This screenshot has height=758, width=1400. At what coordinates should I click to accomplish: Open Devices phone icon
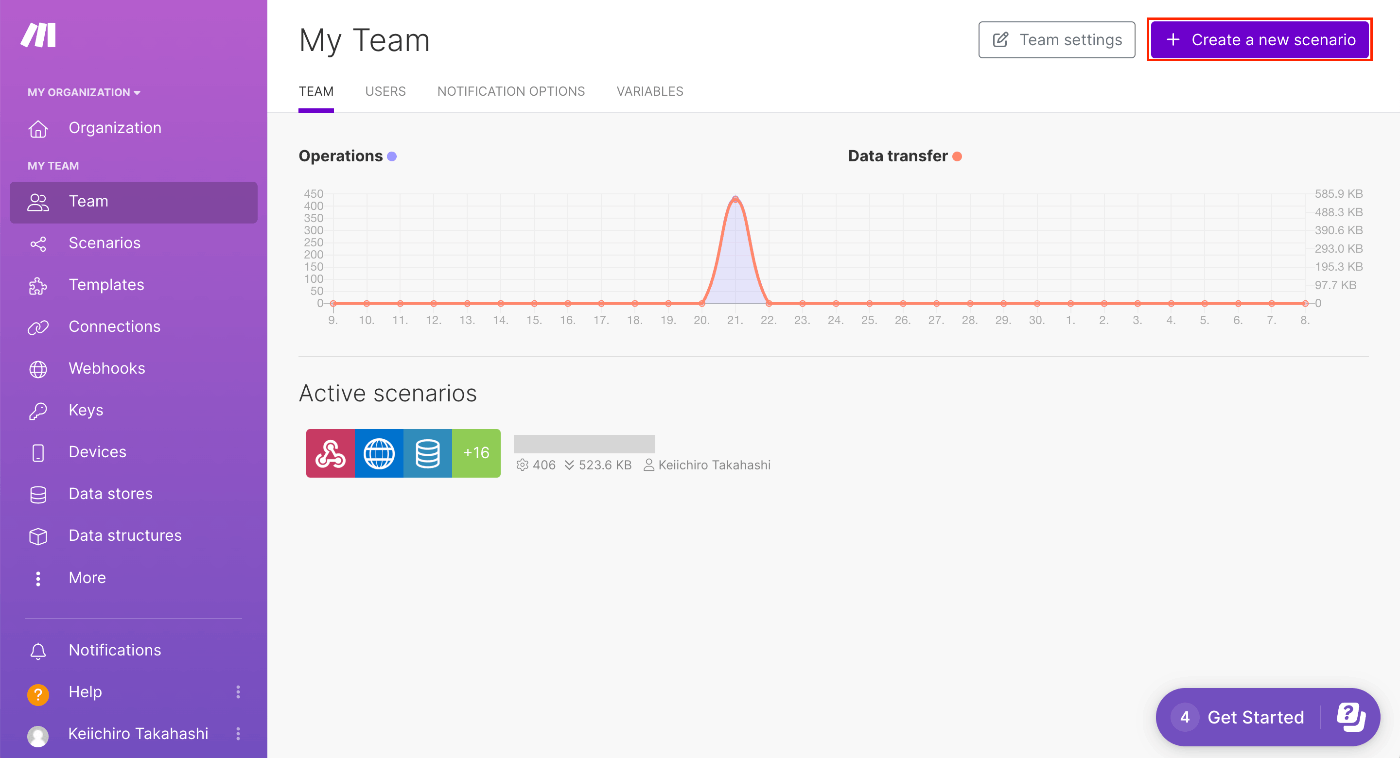click(x=38, y=453)
